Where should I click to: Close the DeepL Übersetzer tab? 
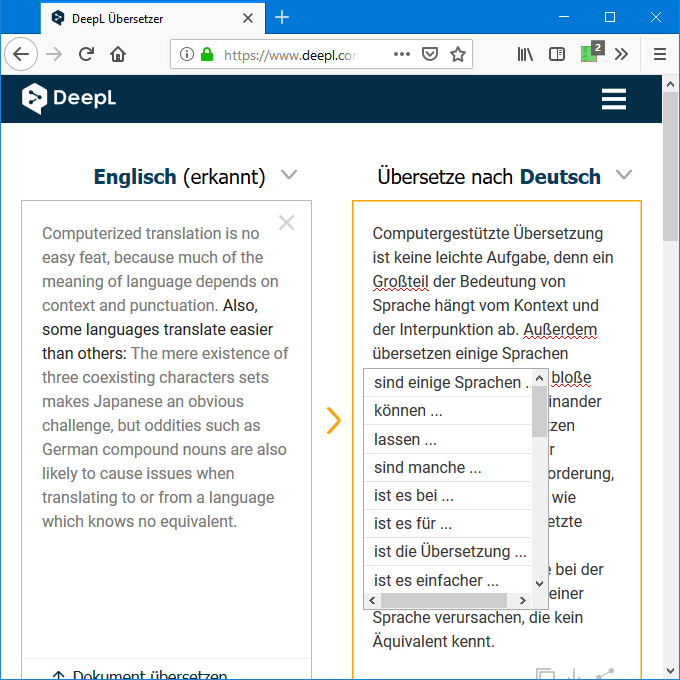[x=248, y=18]
